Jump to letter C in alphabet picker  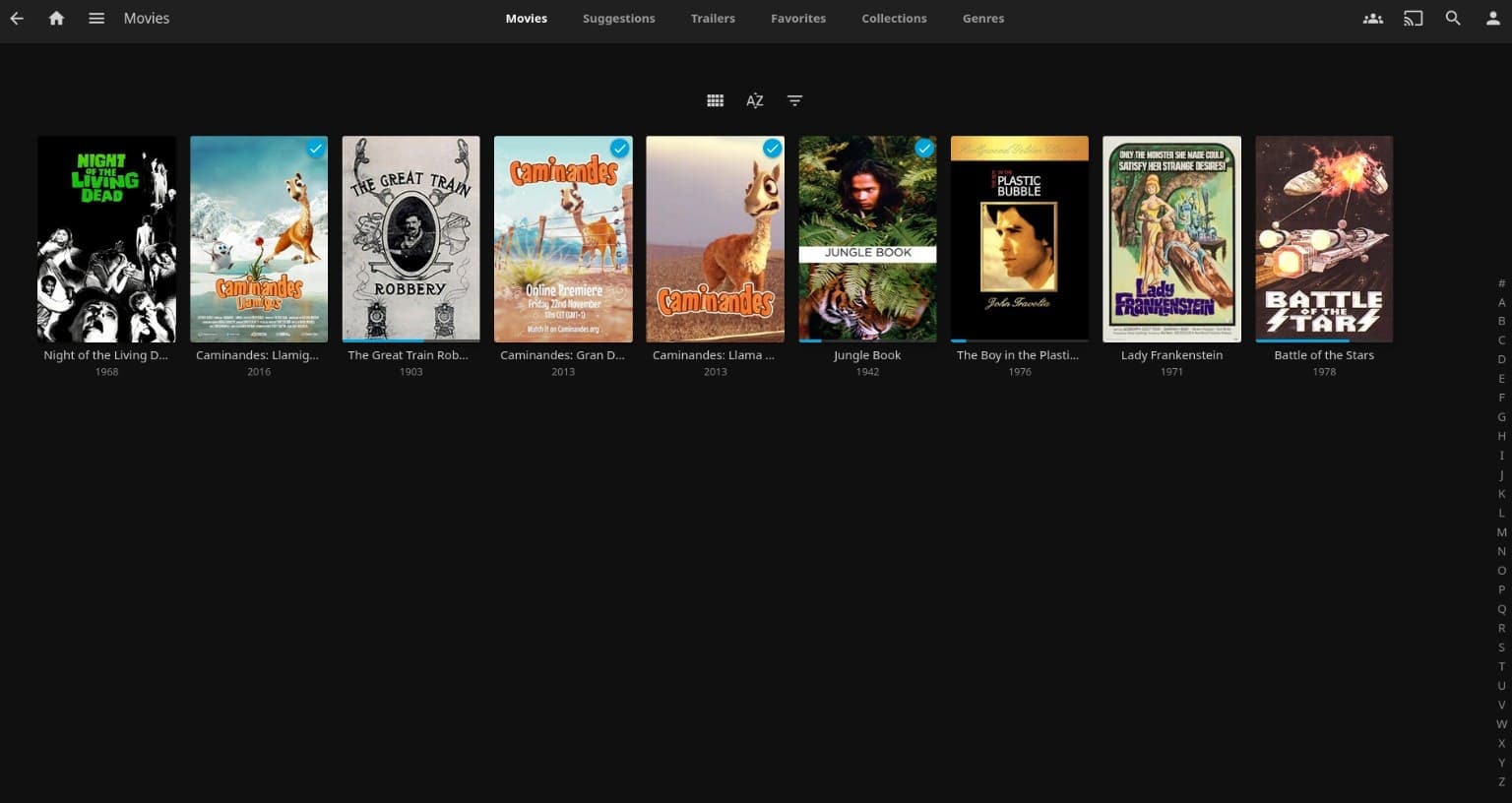(x=1501, y=340)
